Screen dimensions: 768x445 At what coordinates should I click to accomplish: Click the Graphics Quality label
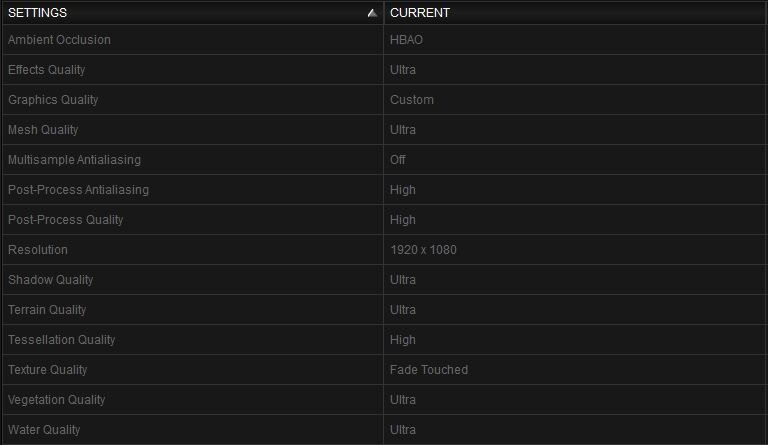tap(53, 100)
